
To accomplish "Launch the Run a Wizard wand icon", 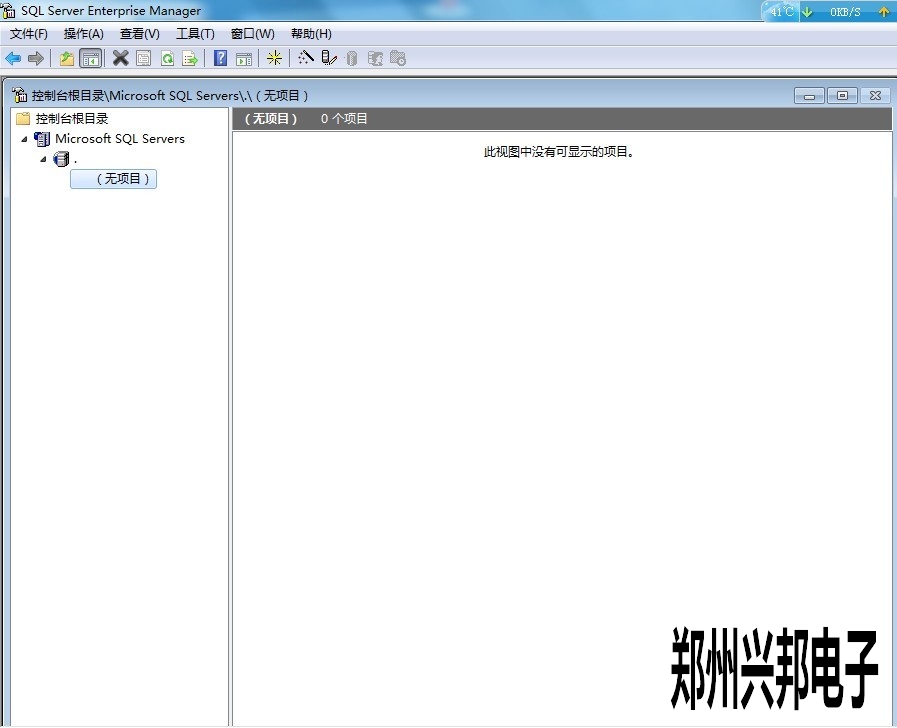I will point(306,58).
